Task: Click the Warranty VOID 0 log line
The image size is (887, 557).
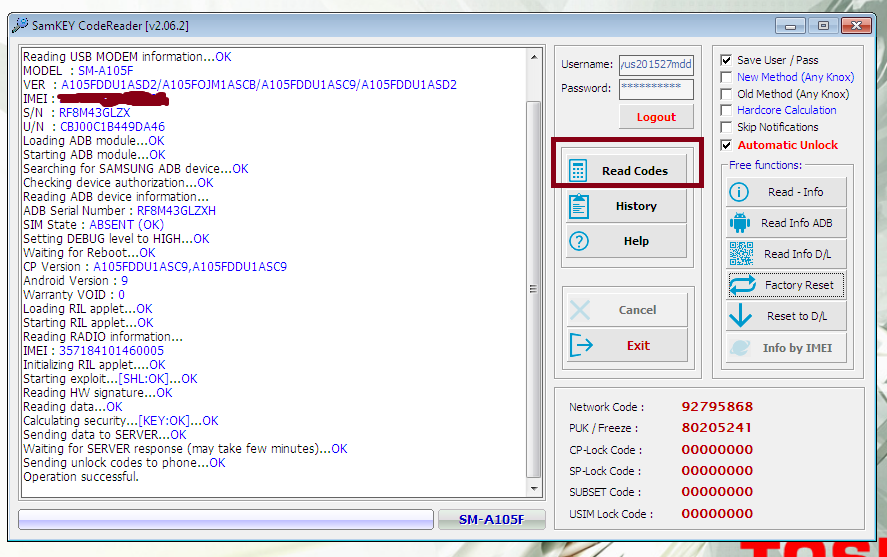Action: click(74, 295)
